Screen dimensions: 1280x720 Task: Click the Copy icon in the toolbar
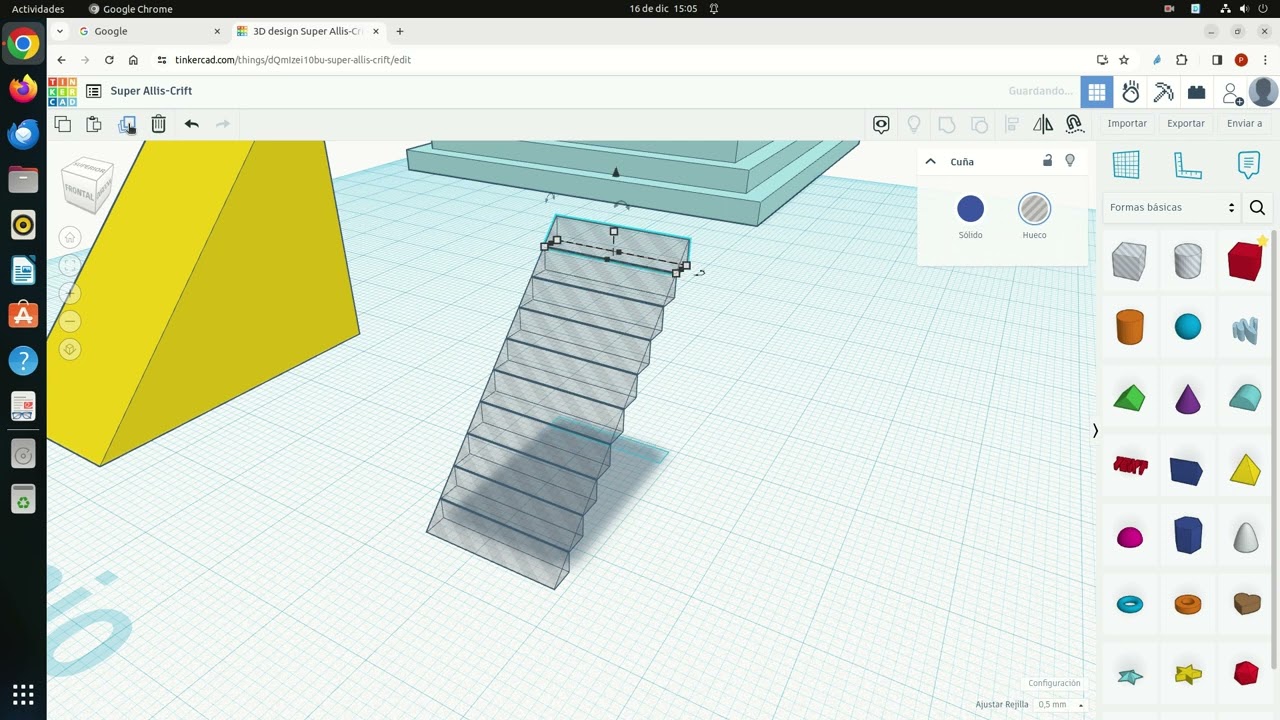[63, 124]
